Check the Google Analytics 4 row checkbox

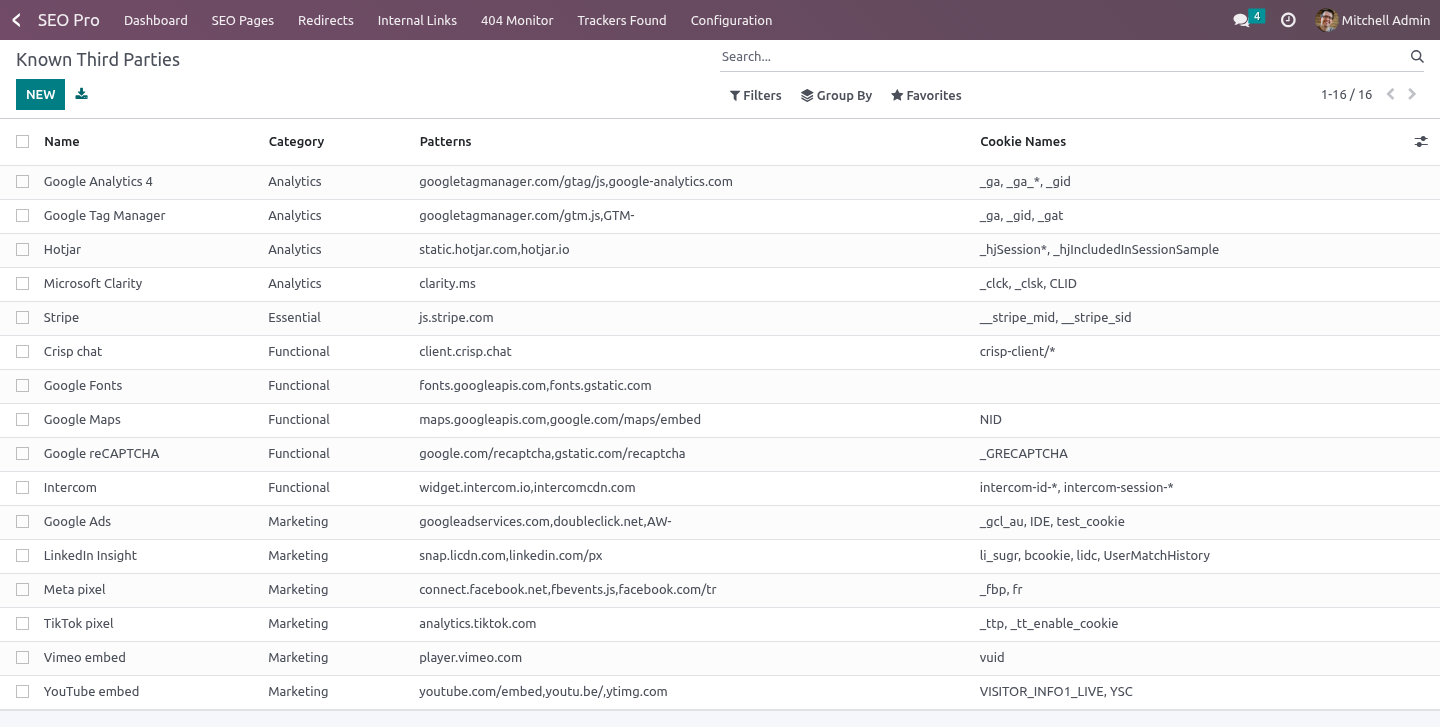coord(23,182)
